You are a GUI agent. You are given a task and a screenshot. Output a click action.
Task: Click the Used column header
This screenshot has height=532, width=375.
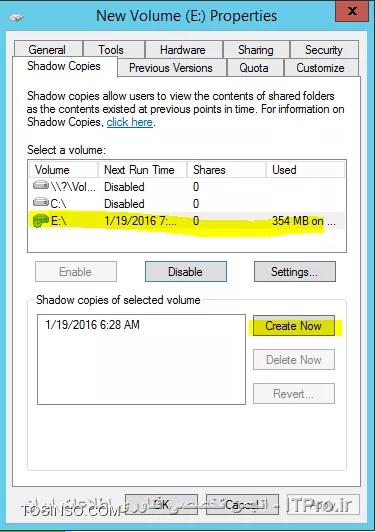coord(305,170)
